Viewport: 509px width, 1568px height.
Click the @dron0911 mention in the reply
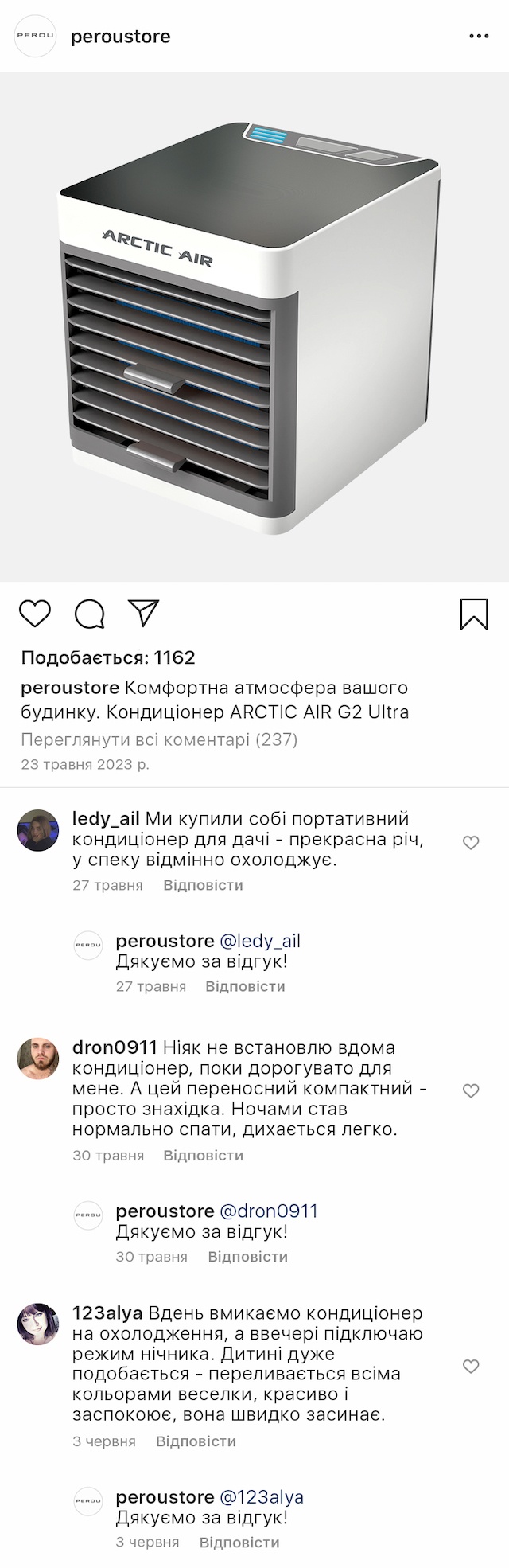point(268,1211)
